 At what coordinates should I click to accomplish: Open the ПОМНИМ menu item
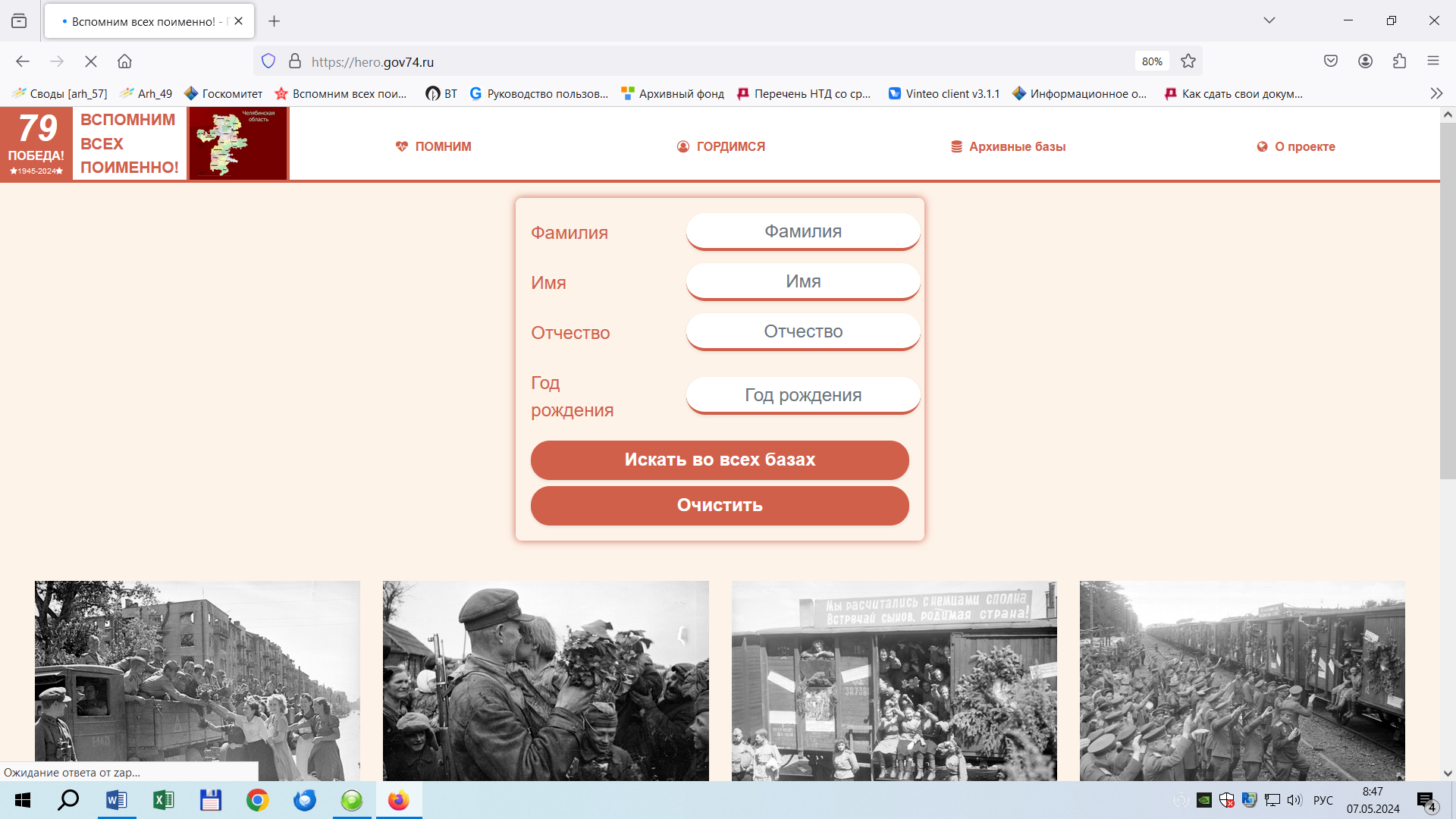pos(434,146)
